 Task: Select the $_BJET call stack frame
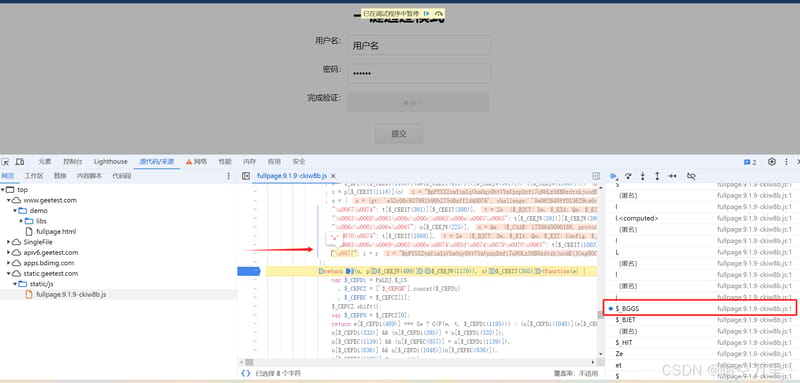click(x=700, y=320)
